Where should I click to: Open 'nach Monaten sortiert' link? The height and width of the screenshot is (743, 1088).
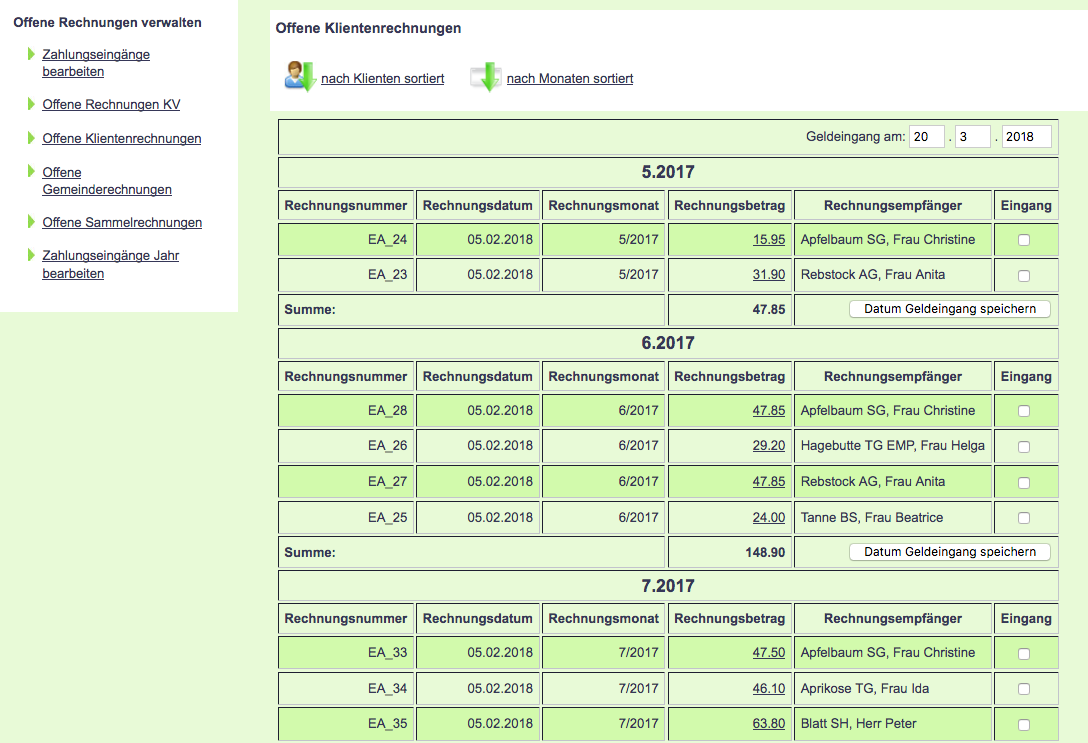point(569,79)
